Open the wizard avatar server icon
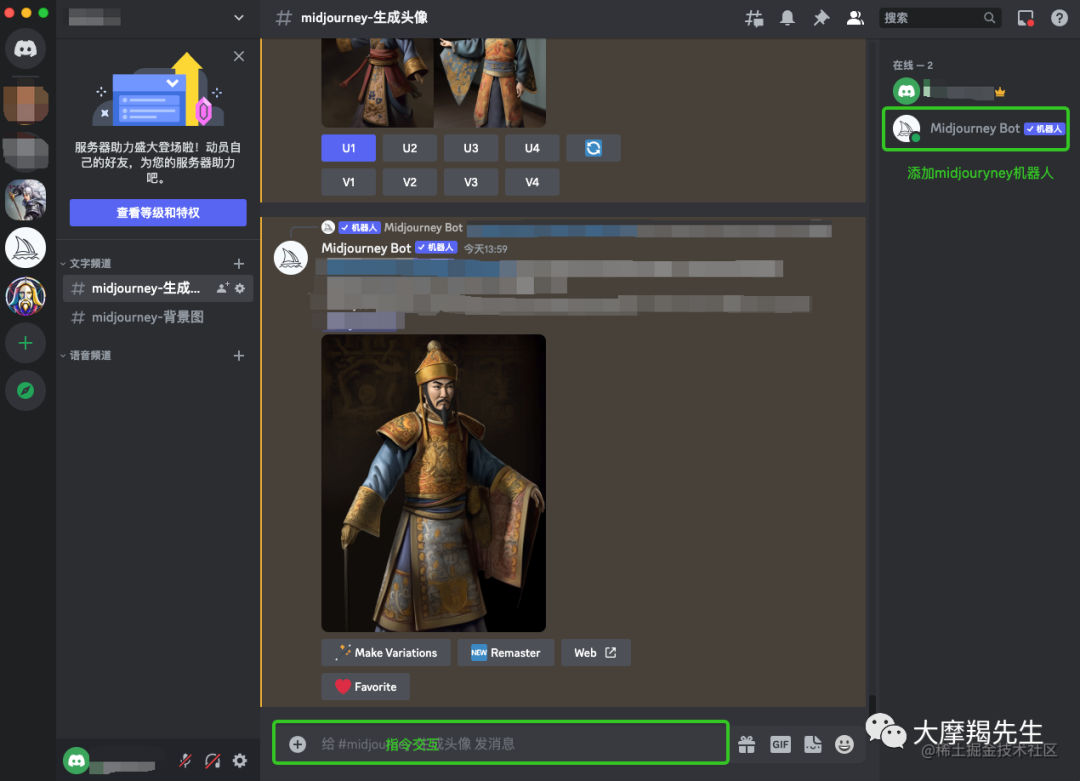Viewport: 1080px width, 781px height. (x=25, y=297)
